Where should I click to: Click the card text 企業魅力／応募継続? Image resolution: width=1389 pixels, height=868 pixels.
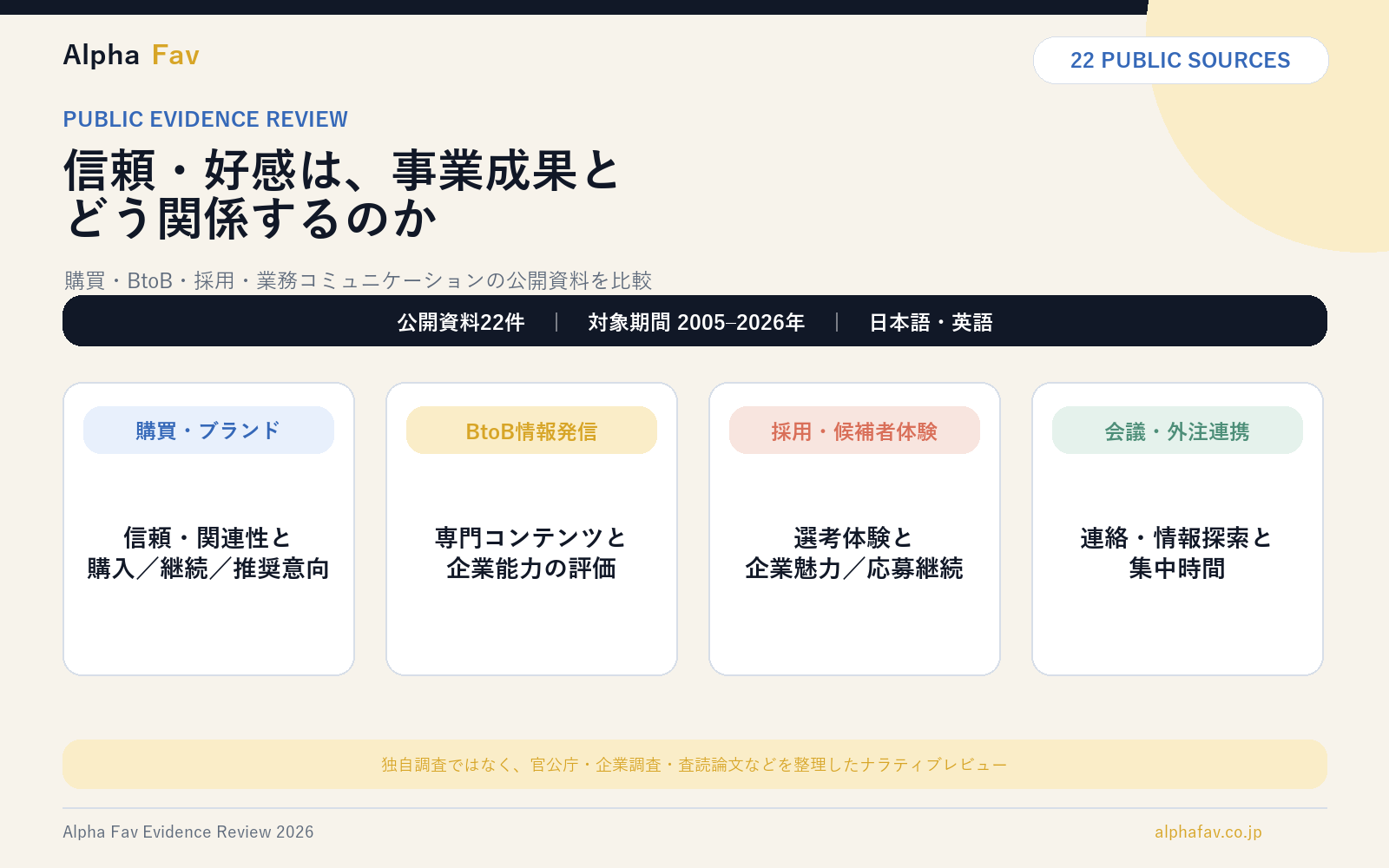pyautogui.click(x=854, y=569)
